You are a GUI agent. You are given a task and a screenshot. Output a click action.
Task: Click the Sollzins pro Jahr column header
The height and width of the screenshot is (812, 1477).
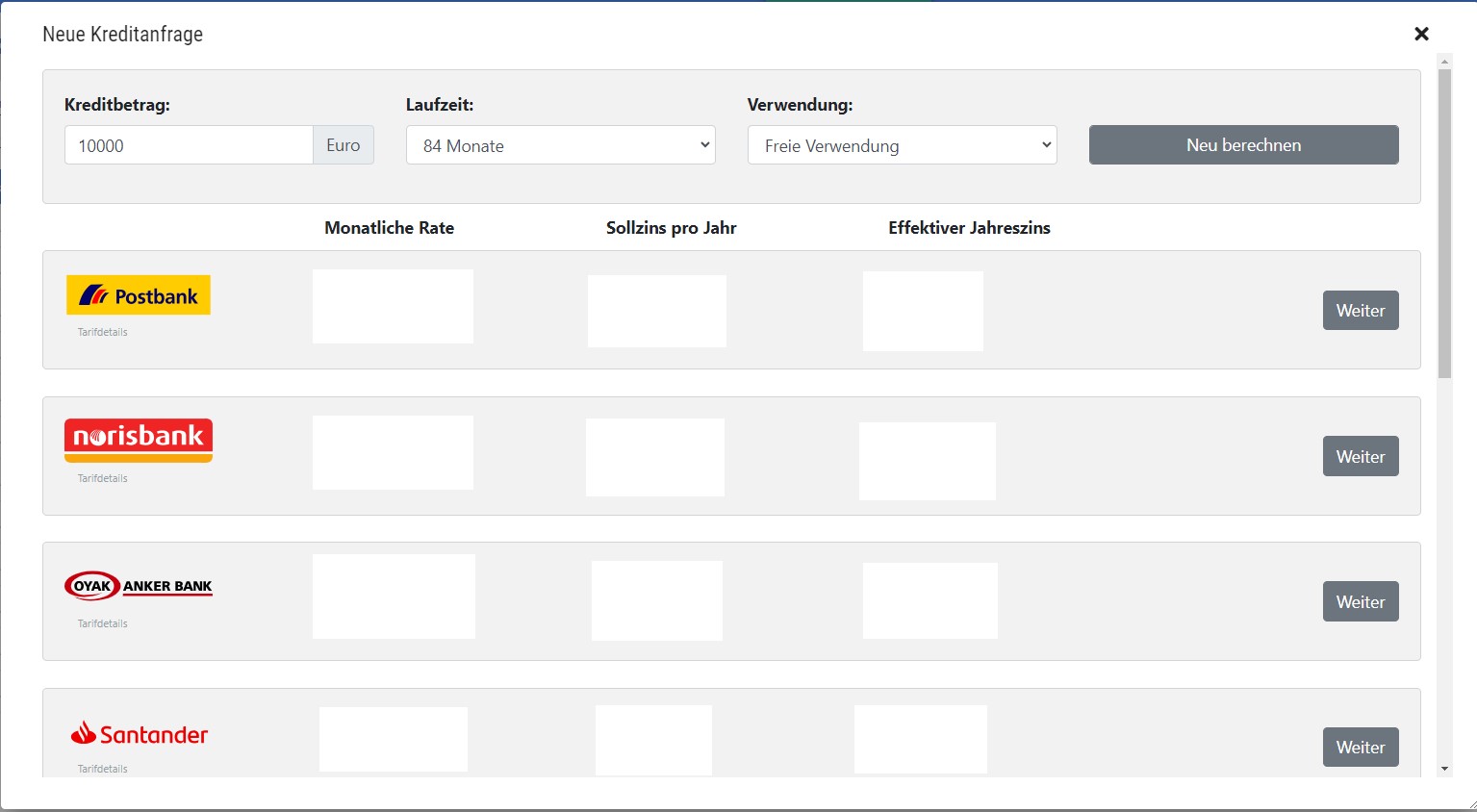[672, 228]
